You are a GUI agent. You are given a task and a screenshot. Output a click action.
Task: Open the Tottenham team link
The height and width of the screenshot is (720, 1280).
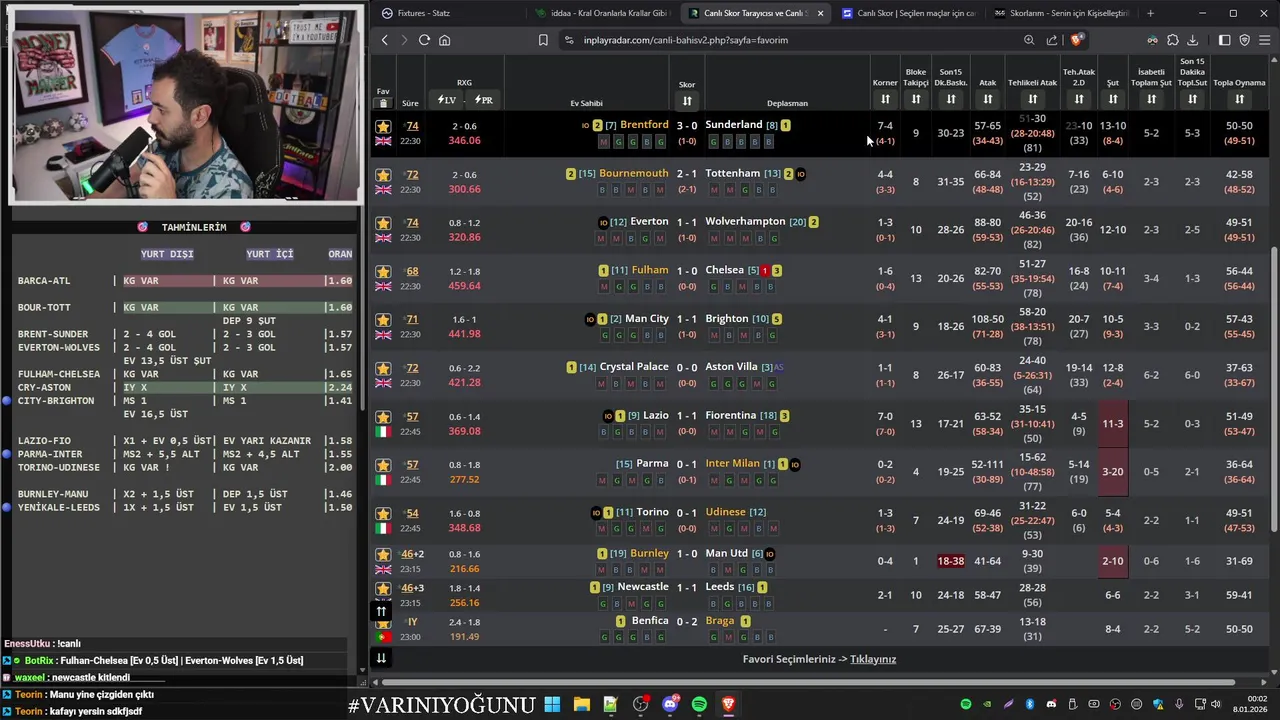(732, 173)
